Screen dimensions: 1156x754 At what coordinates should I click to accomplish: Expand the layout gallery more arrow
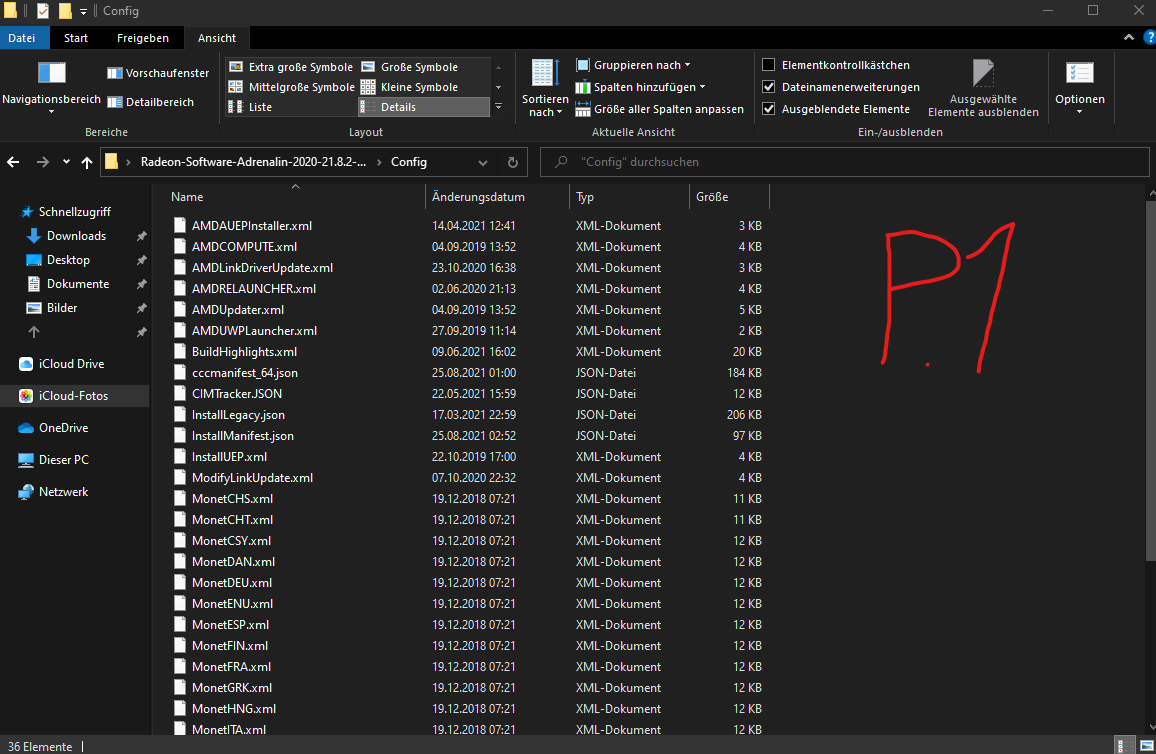pos(498,107)
